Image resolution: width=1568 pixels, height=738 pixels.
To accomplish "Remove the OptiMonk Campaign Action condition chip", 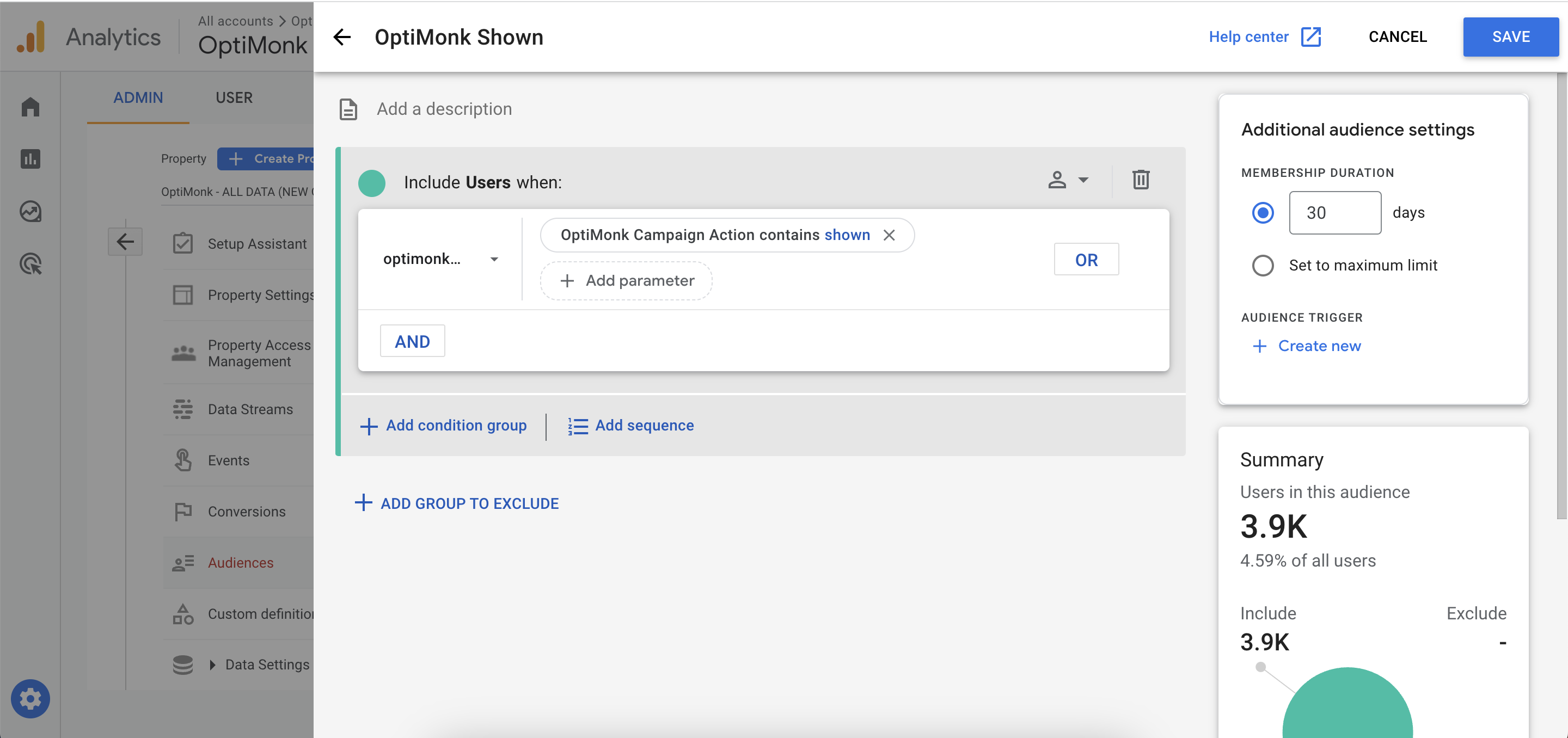I will (x=889, y=236).
